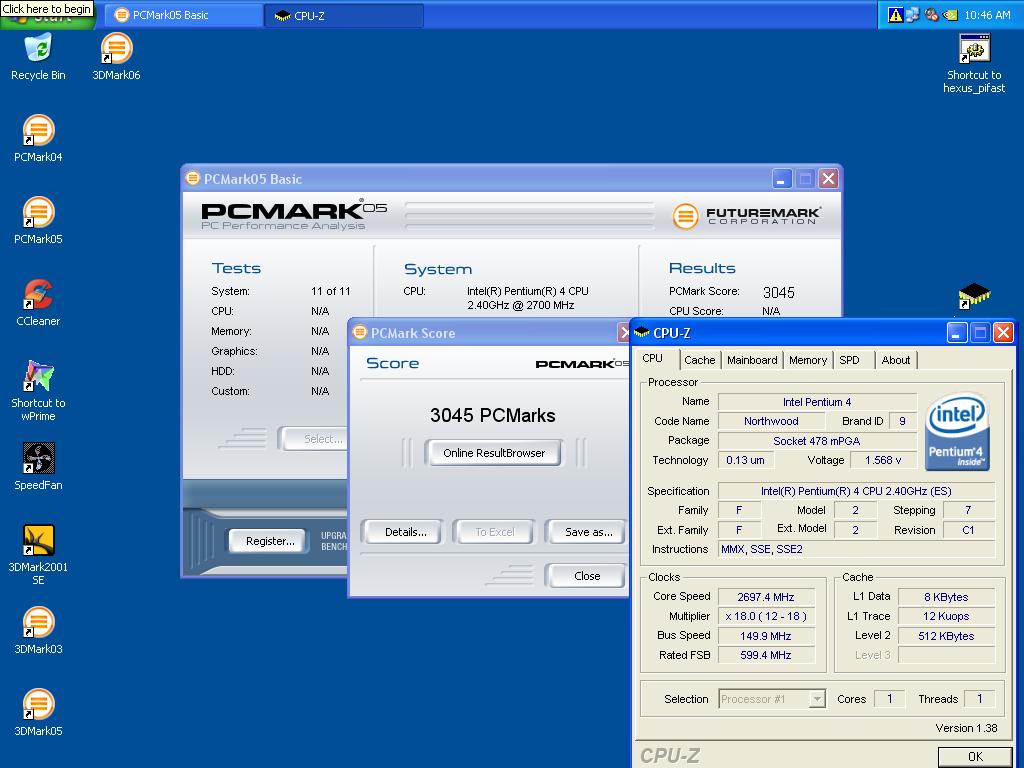Image resolution: width=1024 pixels, height=768 pixels.
Task: Click the L1 Trace value 12 Kuops
Action: tap(946, 616)
